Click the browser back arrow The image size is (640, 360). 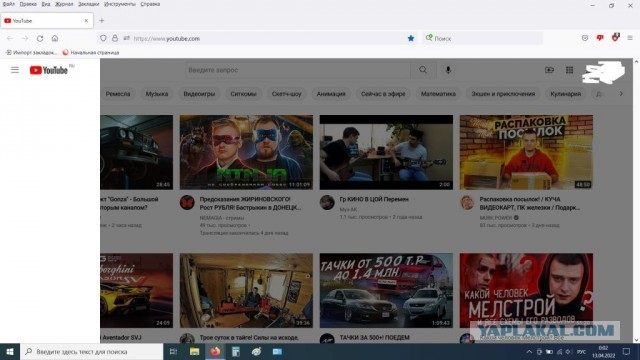pos(10,38)
